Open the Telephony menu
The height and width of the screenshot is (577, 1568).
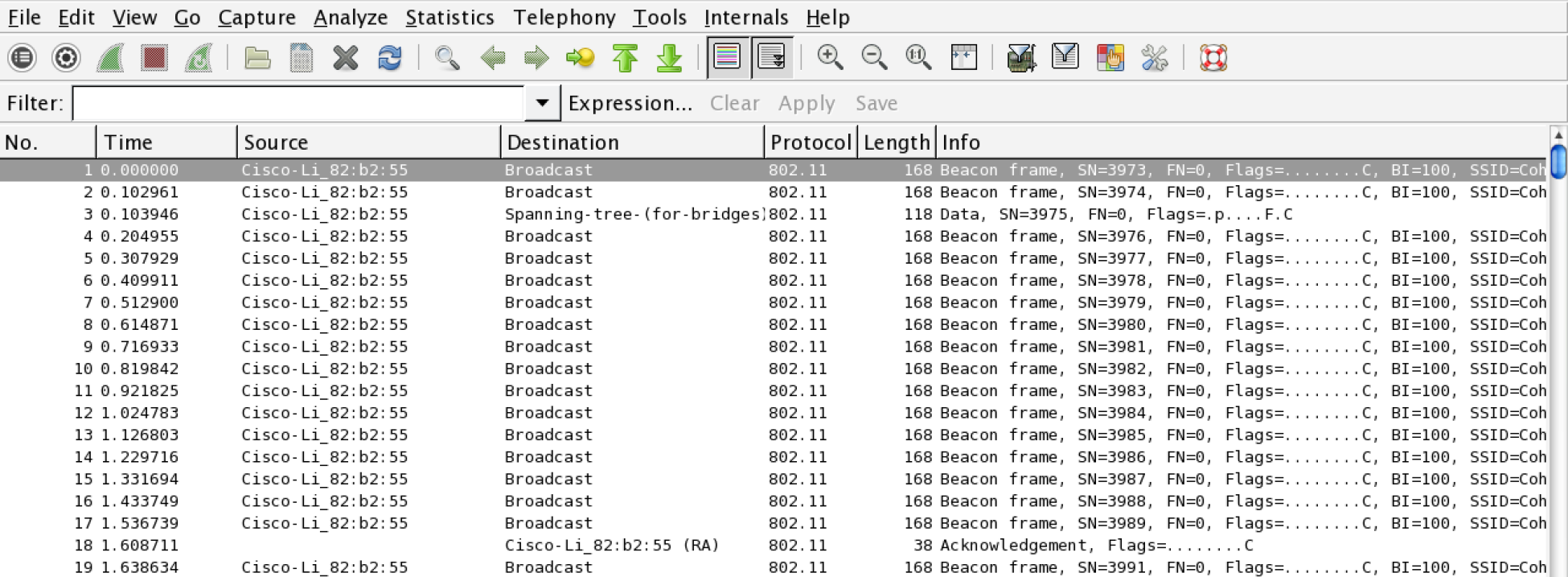564,17
